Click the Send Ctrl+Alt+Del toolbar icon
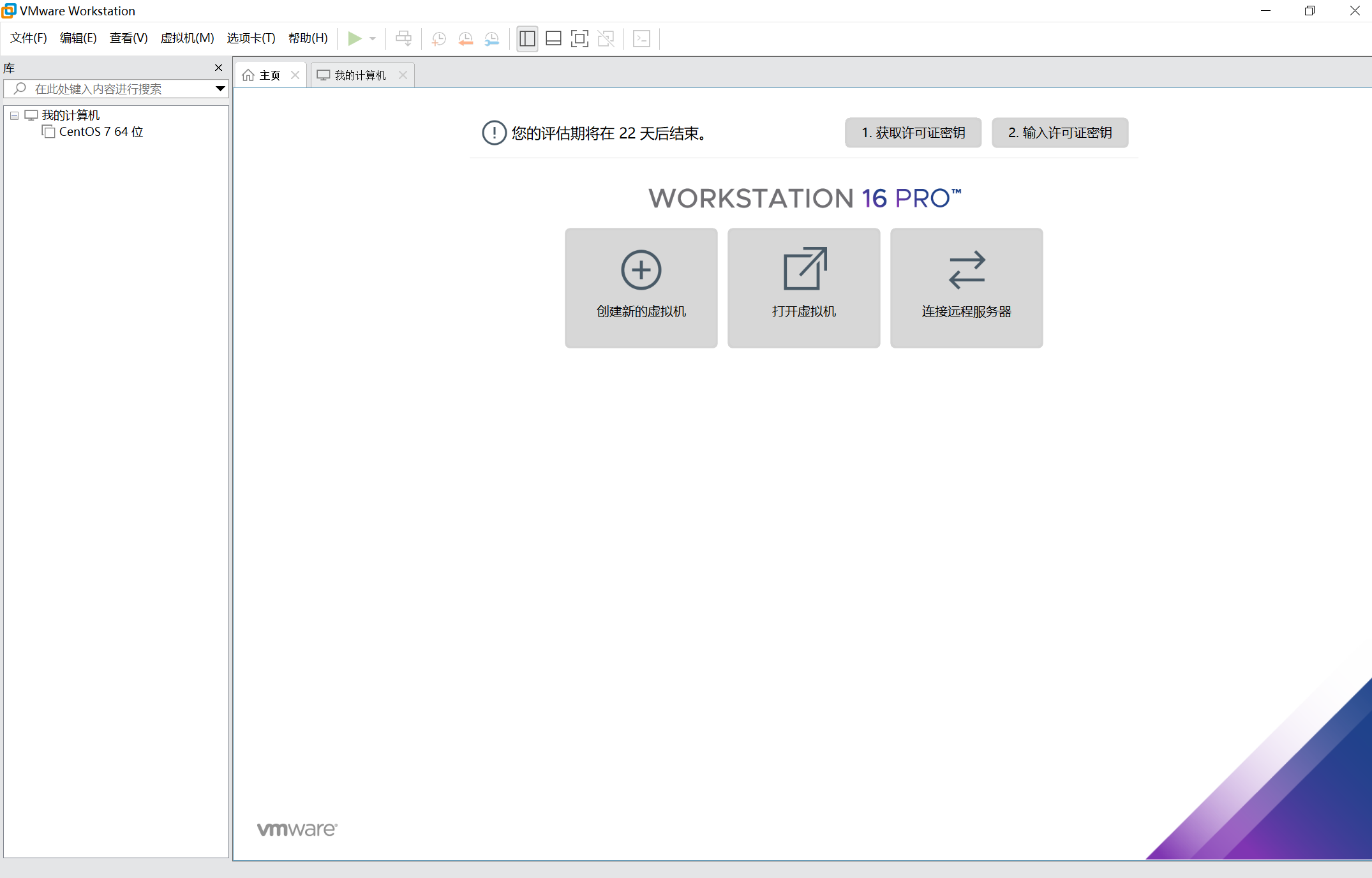Viewport: 1372px width, 878px height. [403, 39]
